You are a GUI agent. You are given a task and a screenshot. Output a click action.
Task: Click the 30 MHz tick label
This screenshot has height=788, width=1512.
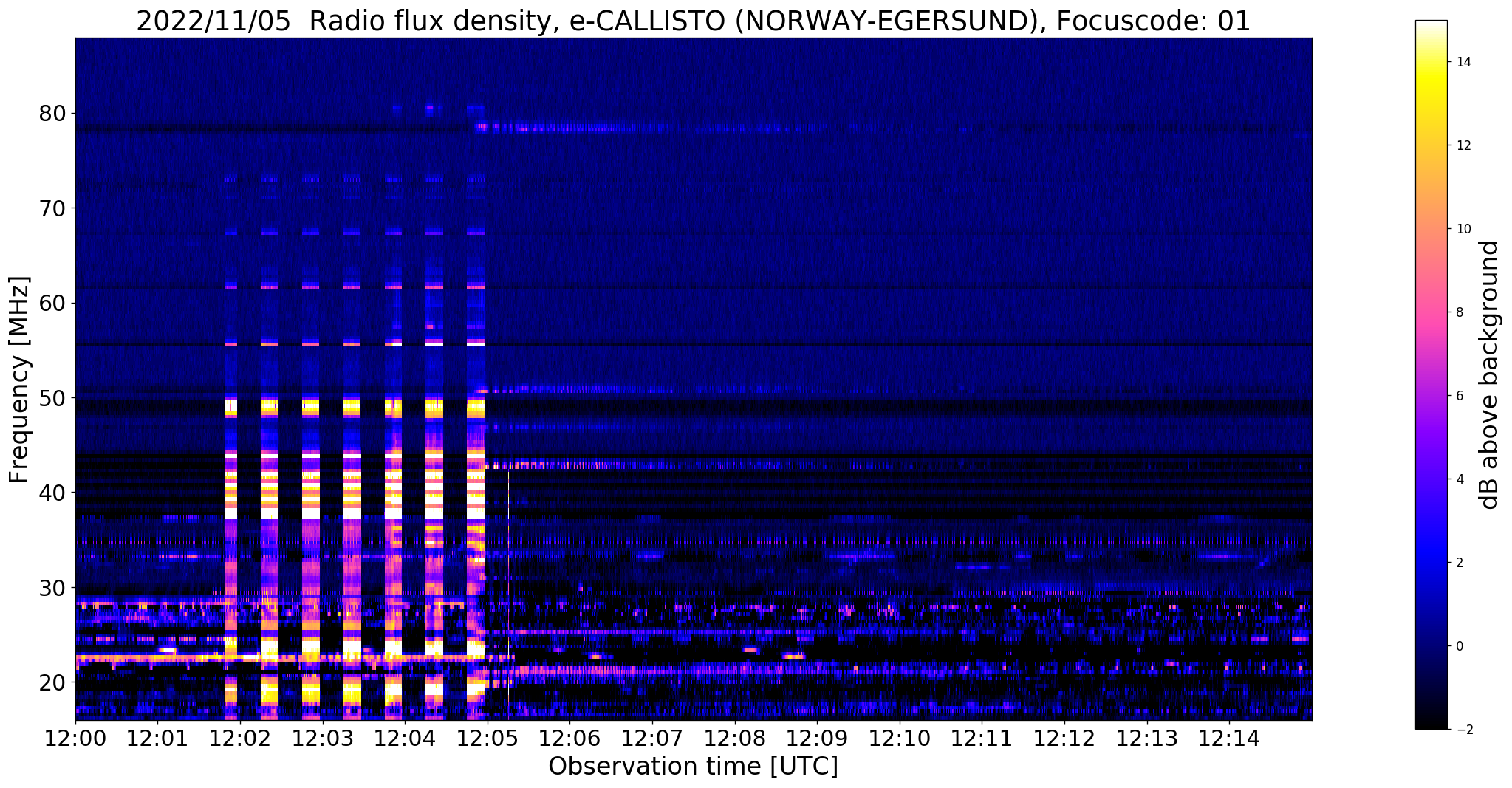[x=52, y=587]
